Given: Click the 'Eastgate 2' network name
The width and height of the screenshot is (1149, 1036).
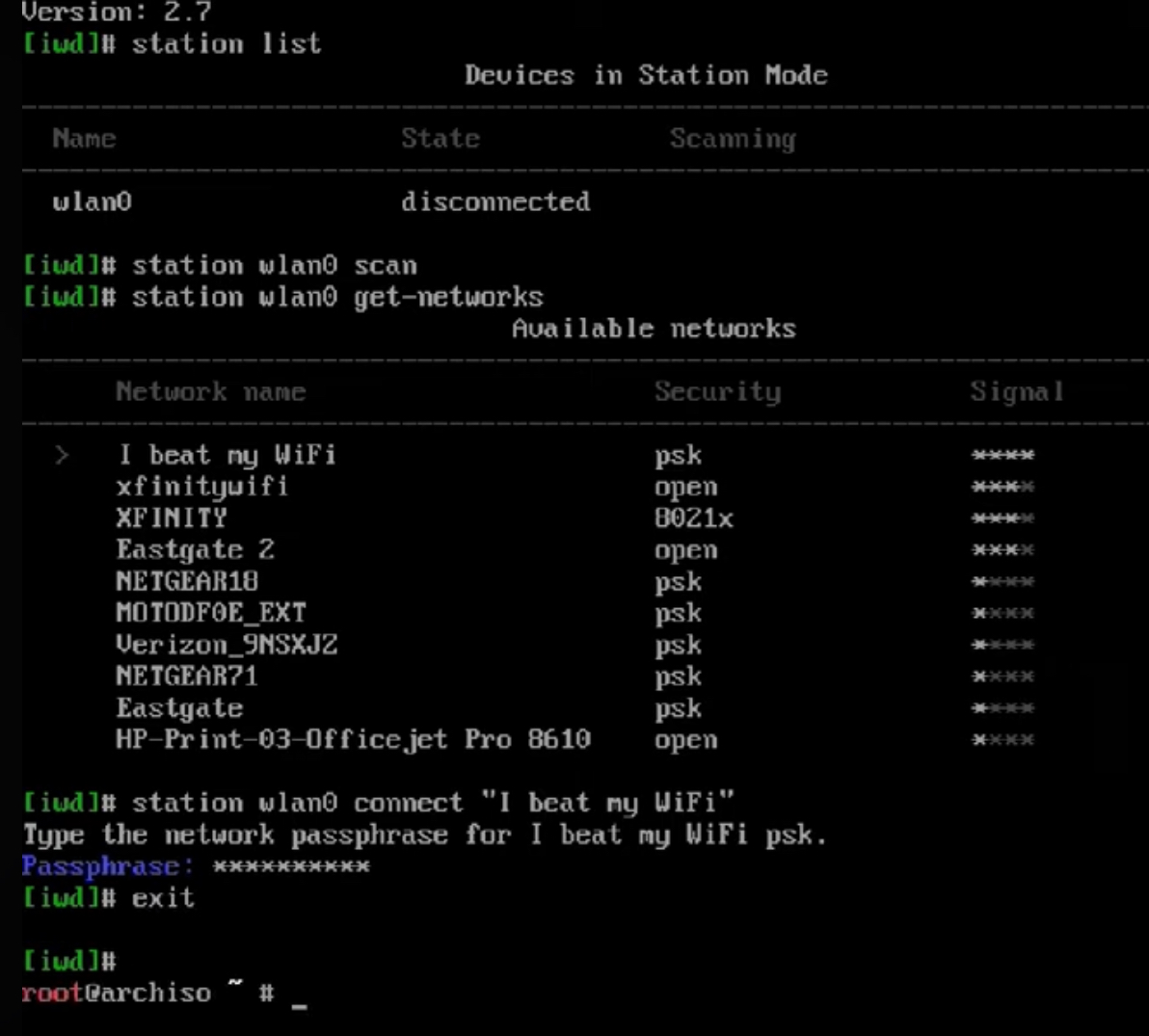Looking at the screenshot, I should tap(195, 550).
